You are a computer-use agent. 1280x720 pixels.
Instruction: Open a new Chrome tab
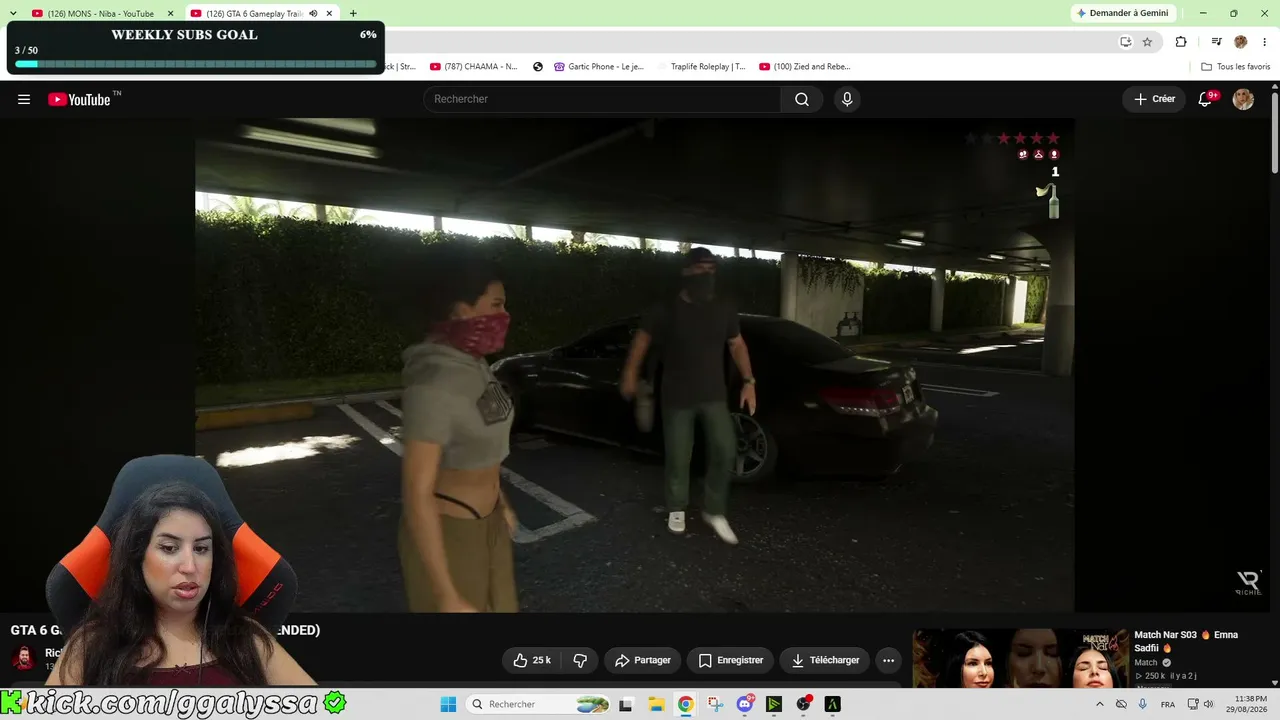pos(353,13)
